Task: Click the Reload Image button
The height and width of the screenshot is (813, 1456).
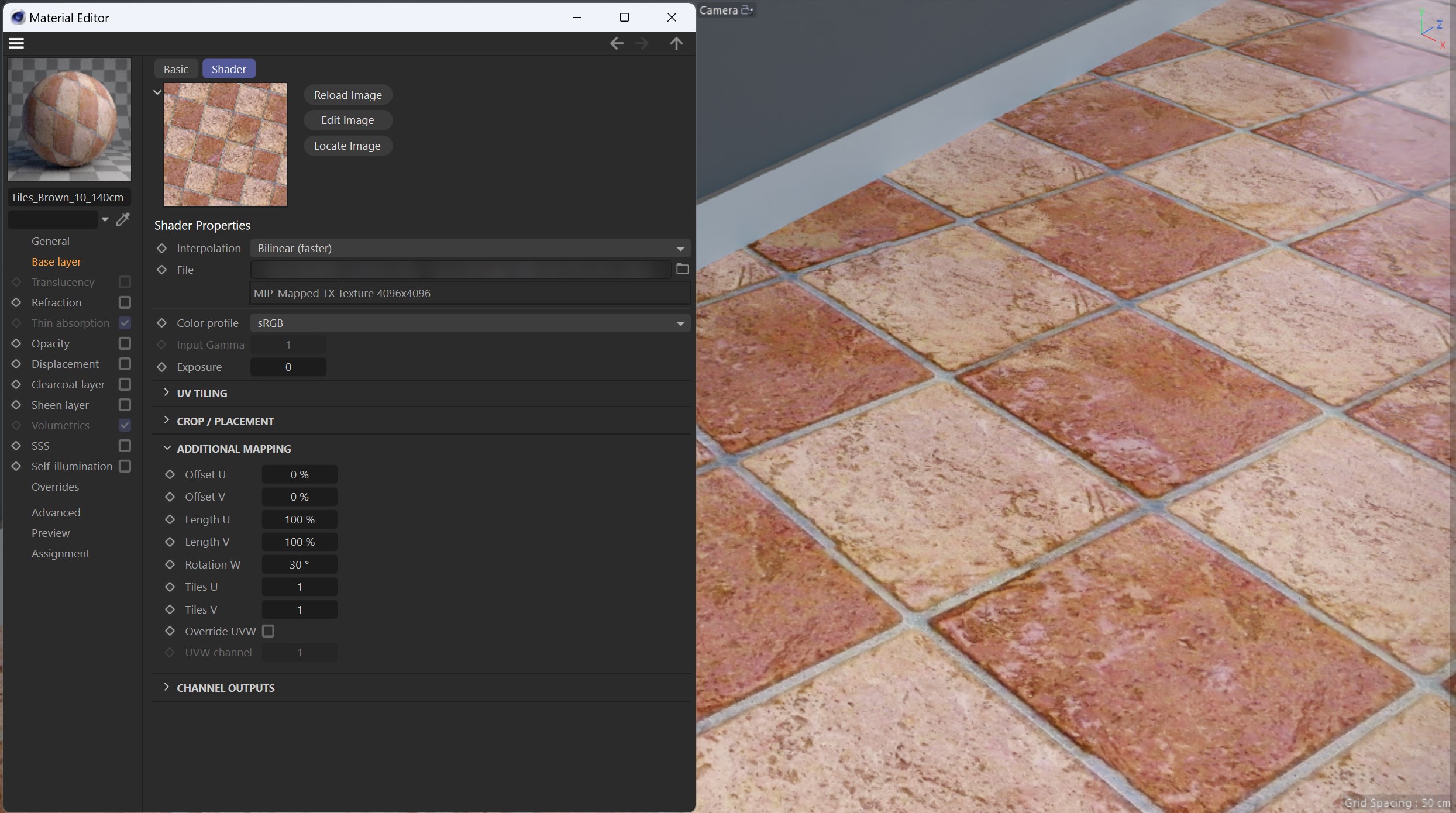Action: point(348,95)
